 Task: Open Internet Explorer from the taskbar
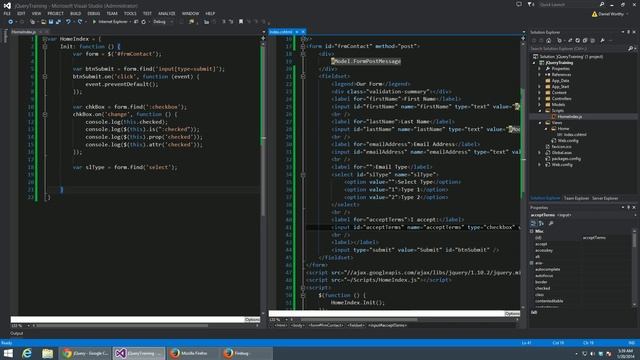[27, 353]
